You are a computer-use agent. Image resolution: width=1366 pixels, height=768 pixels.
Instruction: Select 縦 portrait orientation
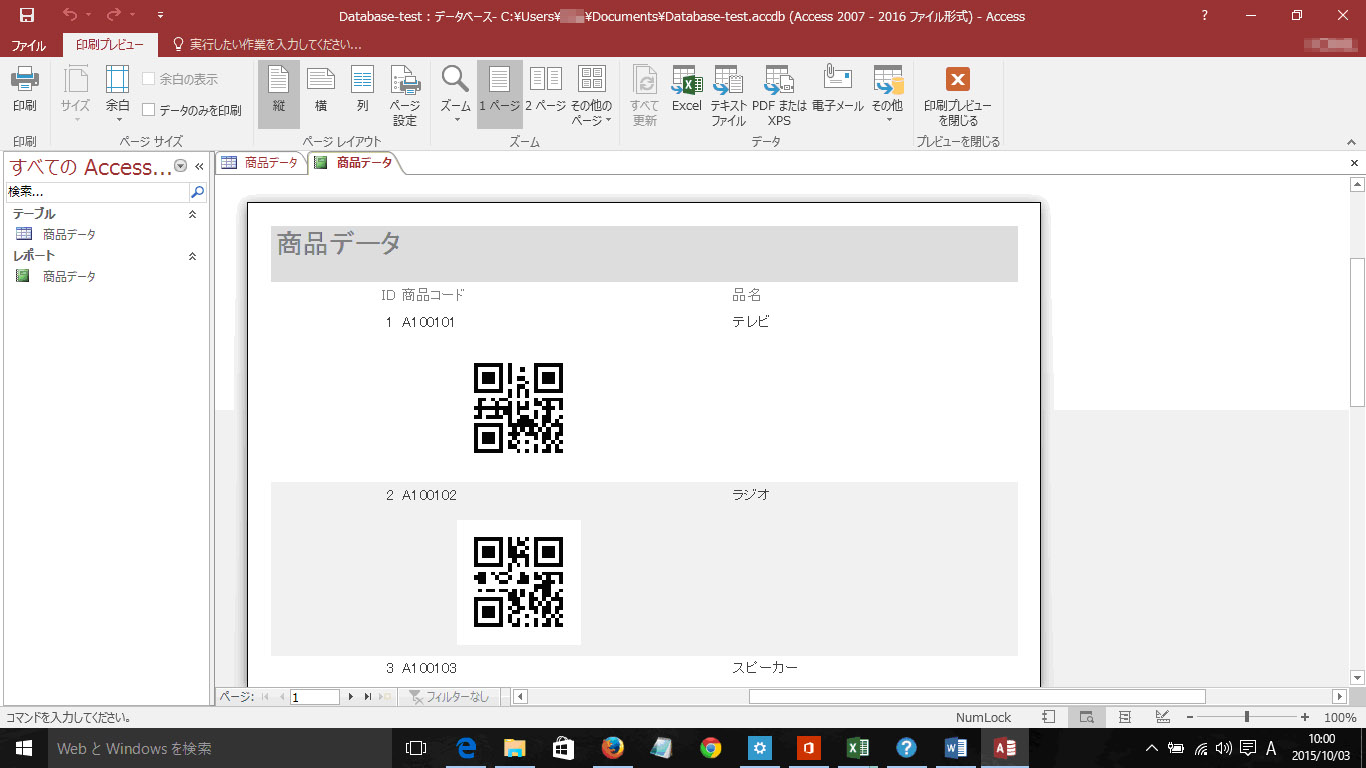pos(278,94)
